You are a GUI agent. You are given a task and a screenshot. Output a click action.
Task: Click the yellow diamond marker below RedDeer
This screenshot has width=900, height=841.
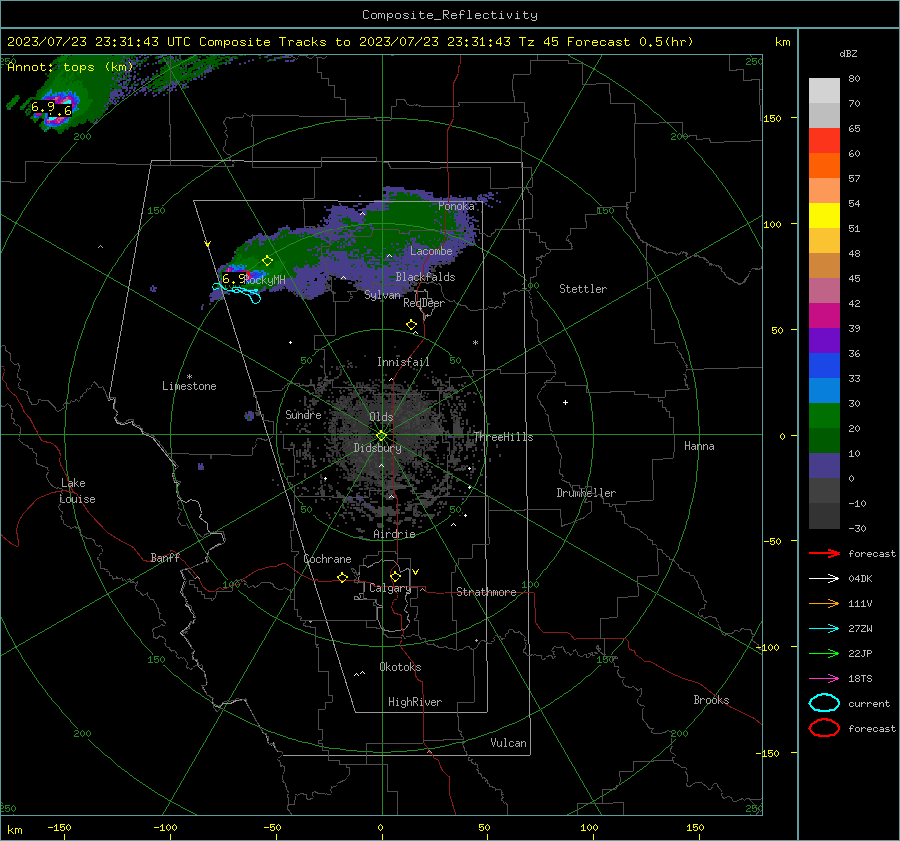point(411,325)
